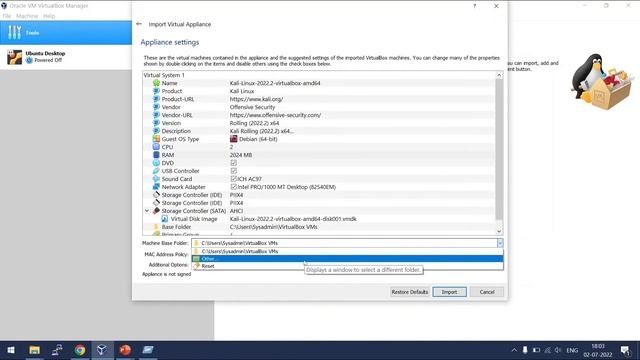Click the ENG language indicator in taskbar
Viewport: 640px width, 360px height.
572,350
